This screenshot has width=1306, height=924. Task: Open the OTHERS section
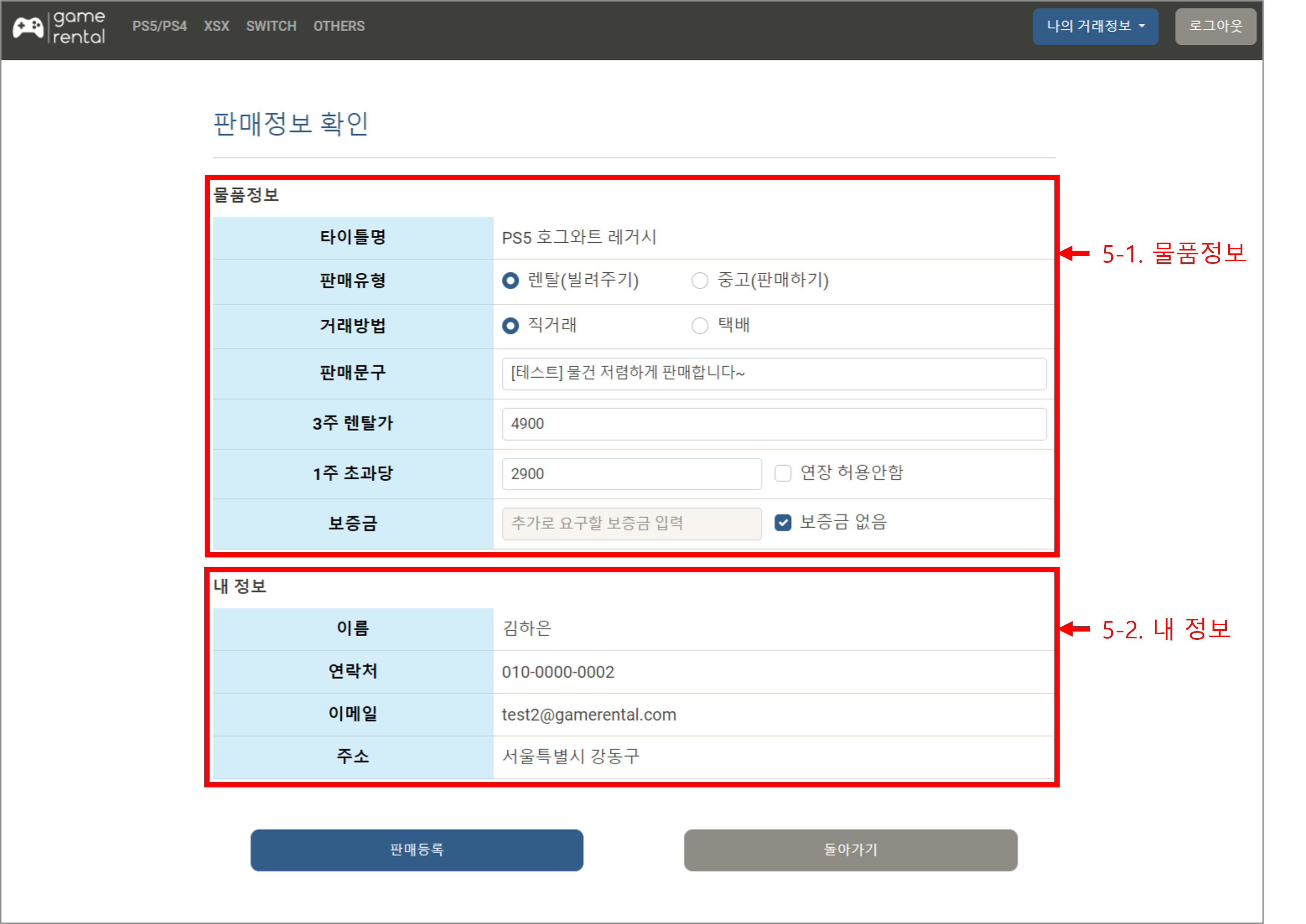339,26
